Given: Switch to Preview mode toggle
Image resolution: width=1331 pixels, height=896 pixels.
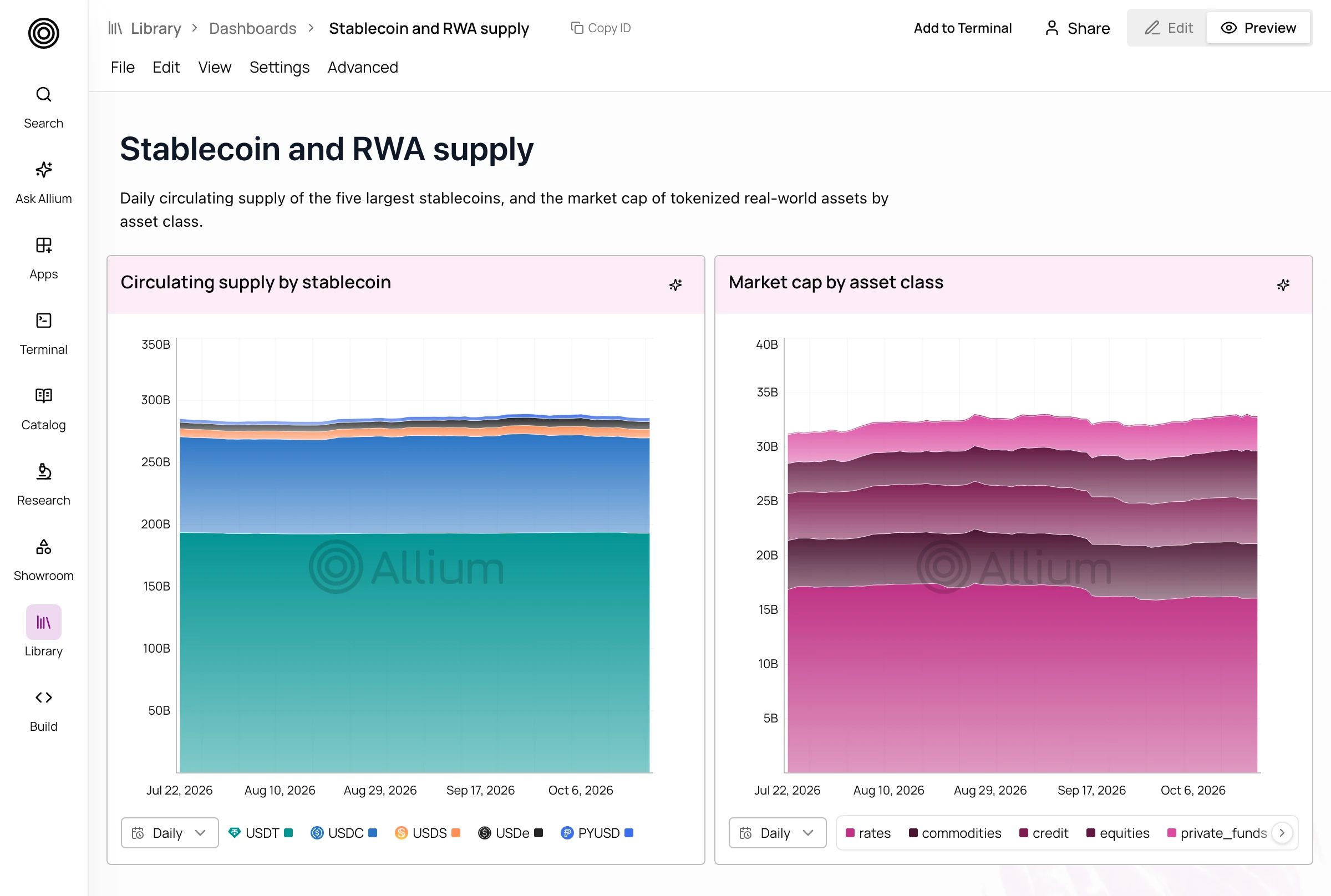Looking at the screenshot, I should [1258, 28].
